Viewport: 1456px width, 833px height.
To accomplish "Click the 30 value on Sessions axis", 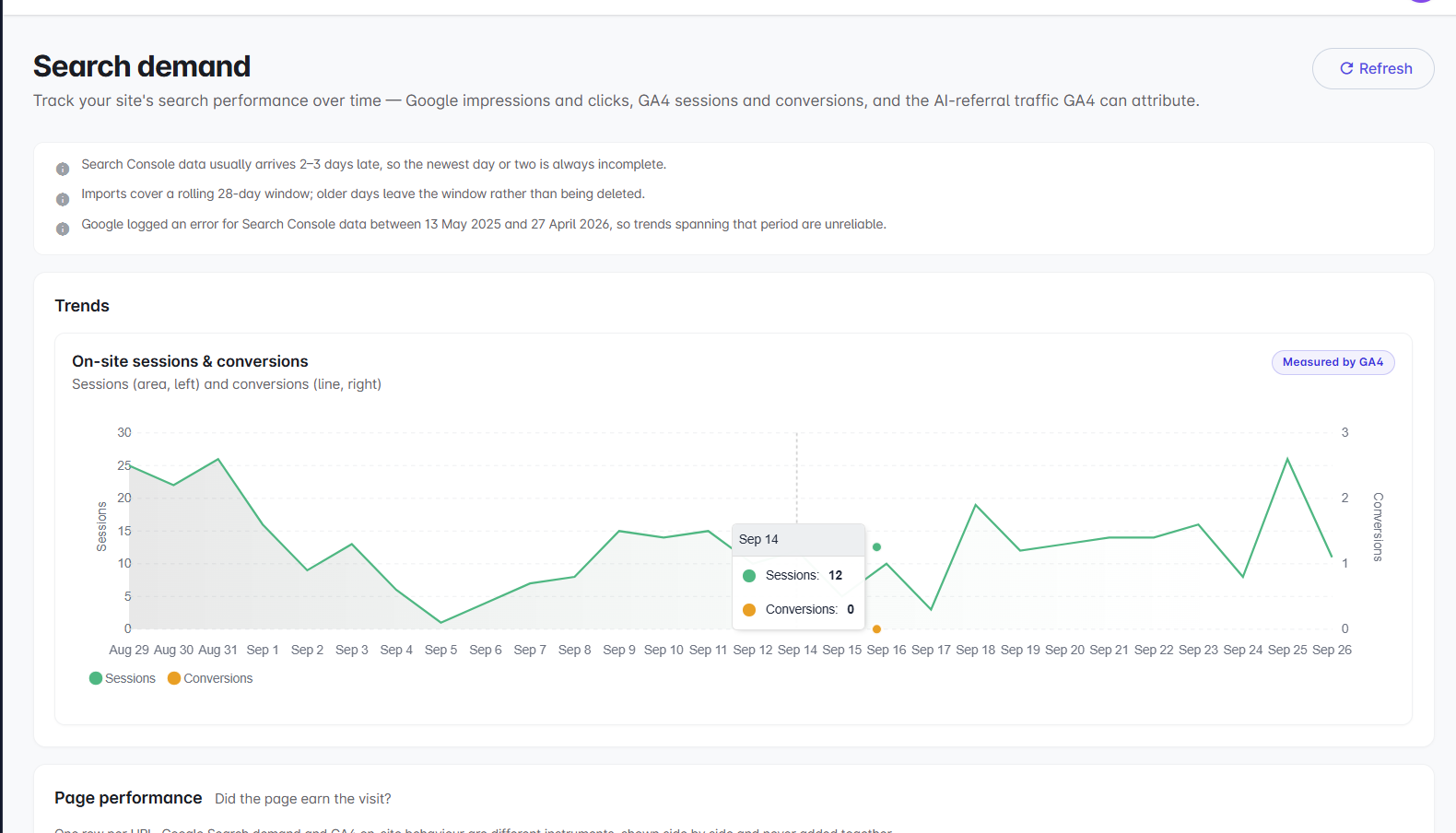I will pos(124,432).
